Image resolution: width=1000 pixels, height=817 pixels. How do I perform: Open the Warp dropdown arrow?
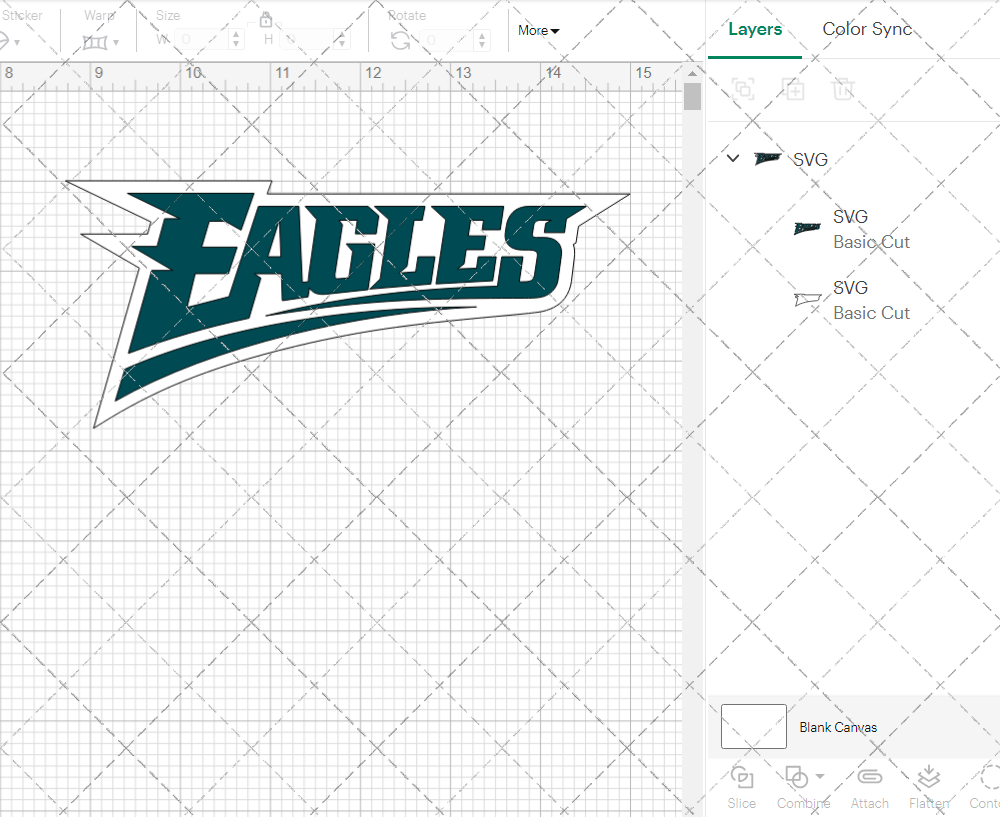pyautogui.click(x=115, y=43)
